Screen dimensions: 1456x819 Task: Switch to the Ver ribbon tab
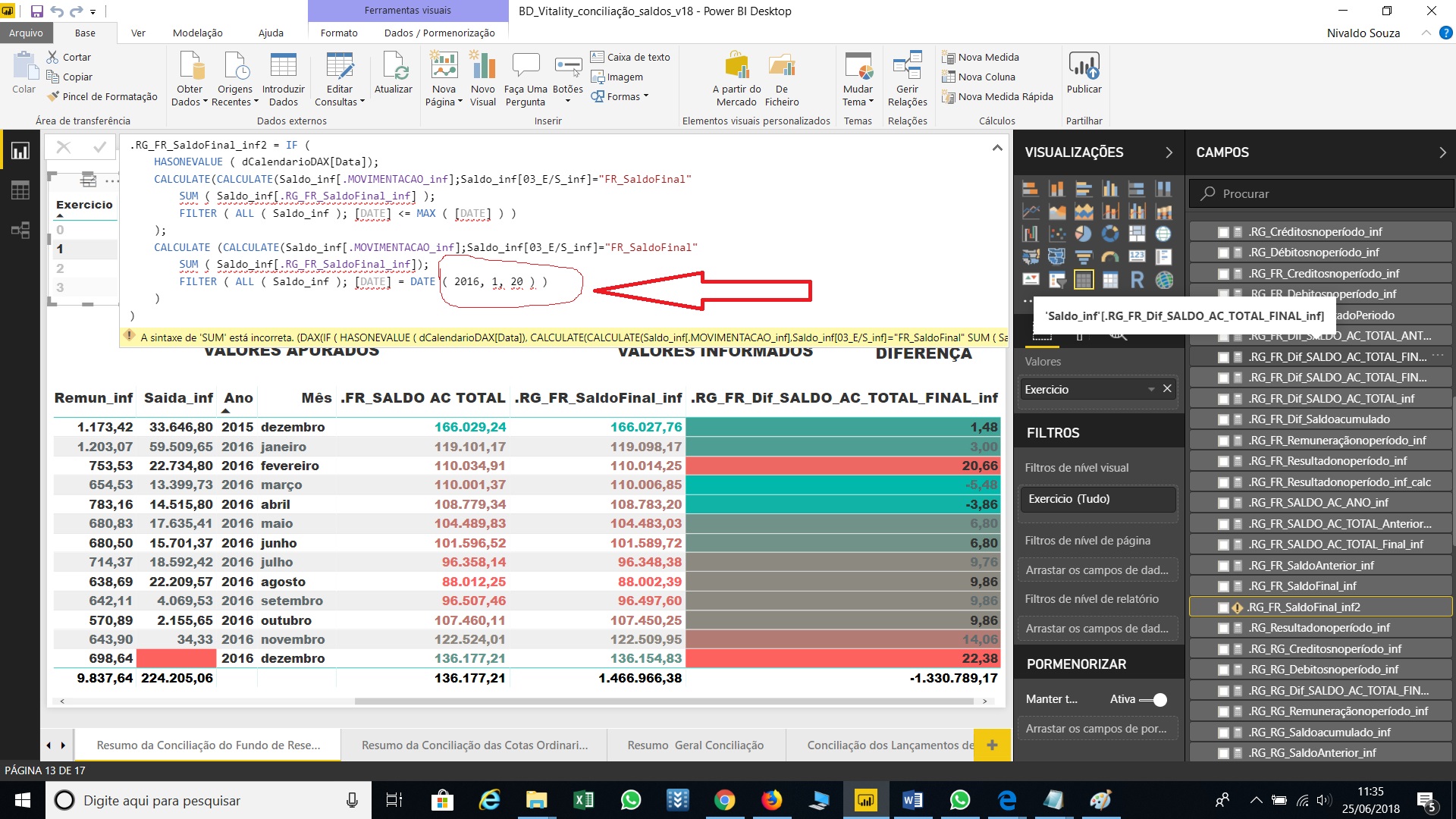(138, 33)
